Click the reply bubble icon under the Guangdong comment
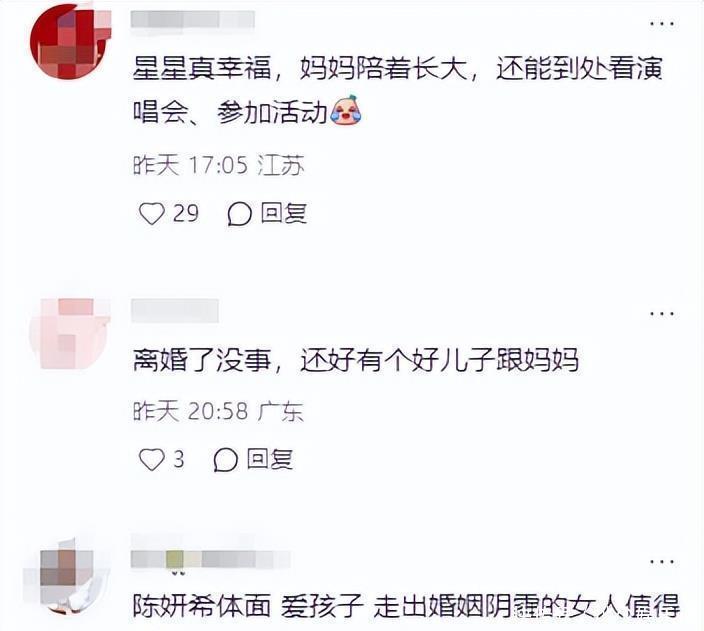704x631 pixels. coord(225,460)
